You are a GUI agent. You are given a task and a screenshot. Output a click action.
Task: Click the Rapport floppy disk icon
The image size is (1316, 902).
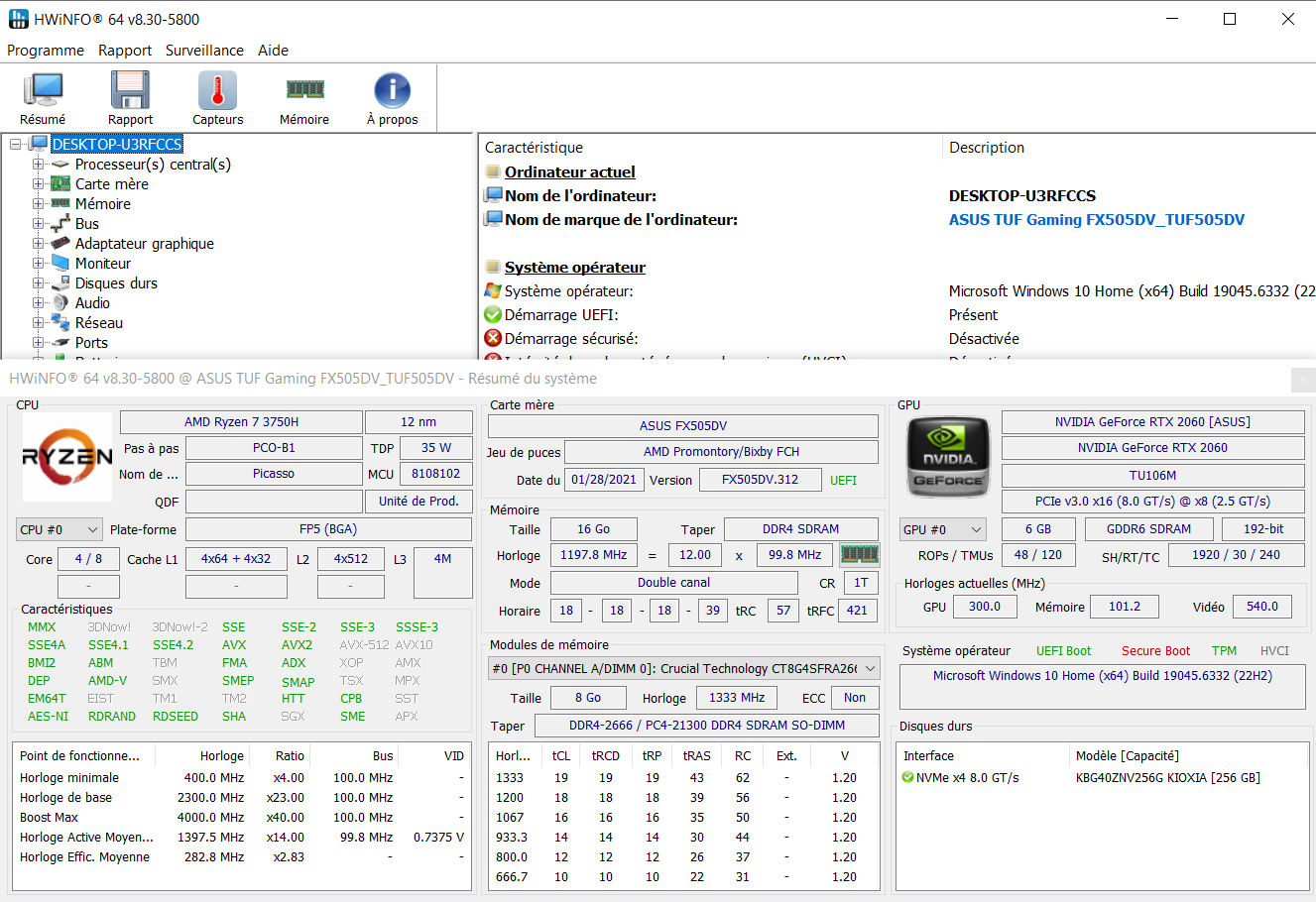130,91
